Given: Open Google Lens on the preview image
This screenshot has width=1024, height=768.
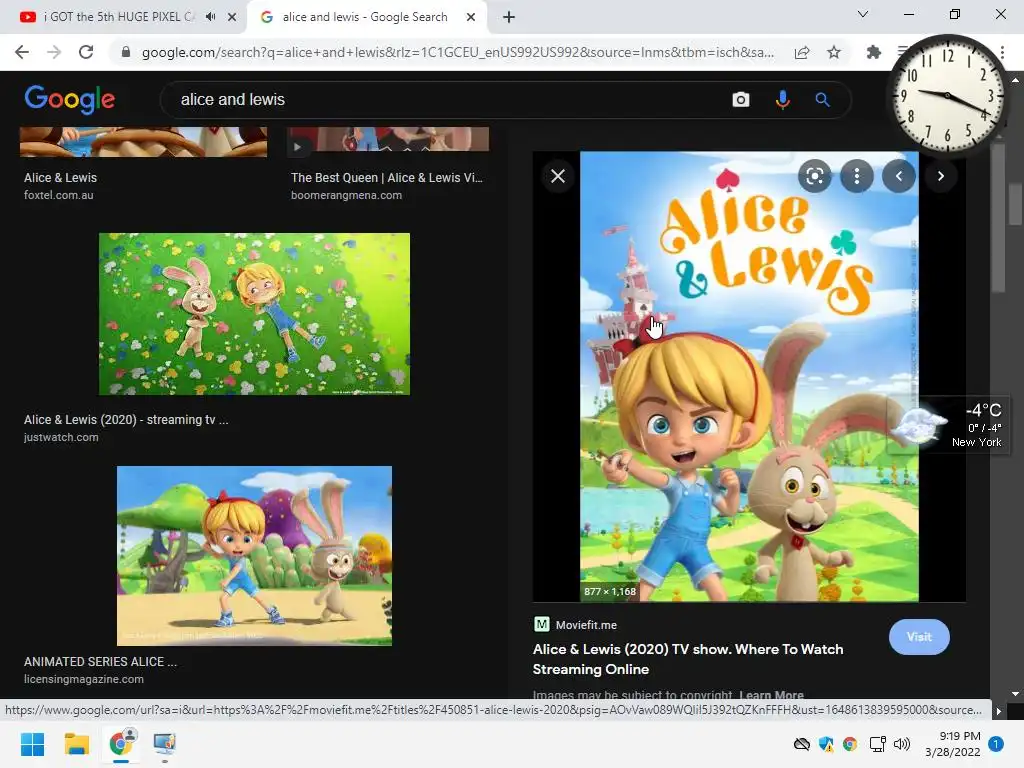Looking at the screenshot, I should click(x=814, y=176).
